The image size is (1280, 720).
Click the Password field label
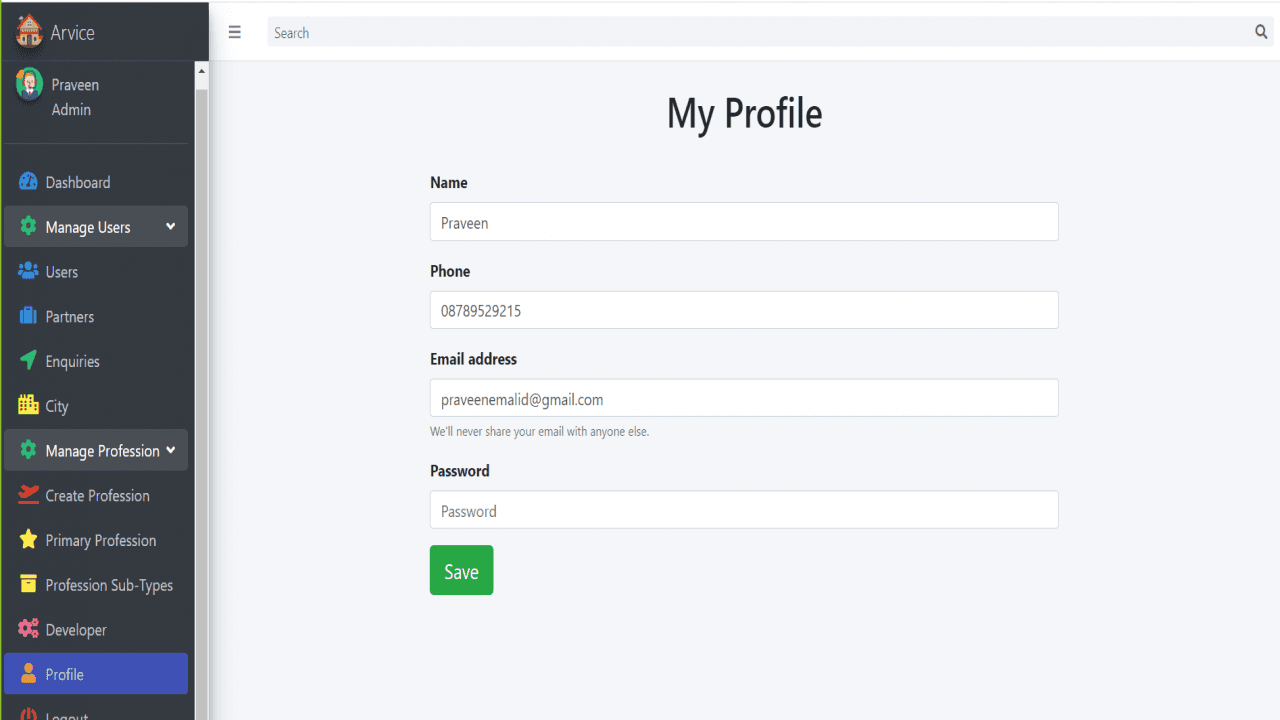pyautogui.click(x=460, y=471)
